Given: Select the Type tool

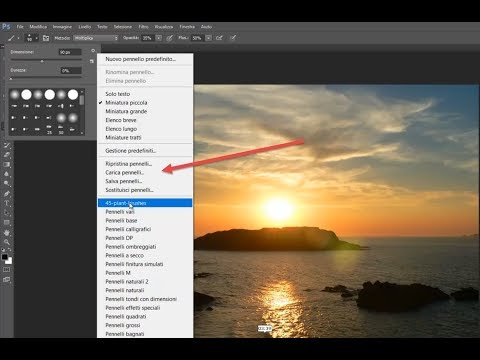Looking at the screenshot, I should [7, 203].
